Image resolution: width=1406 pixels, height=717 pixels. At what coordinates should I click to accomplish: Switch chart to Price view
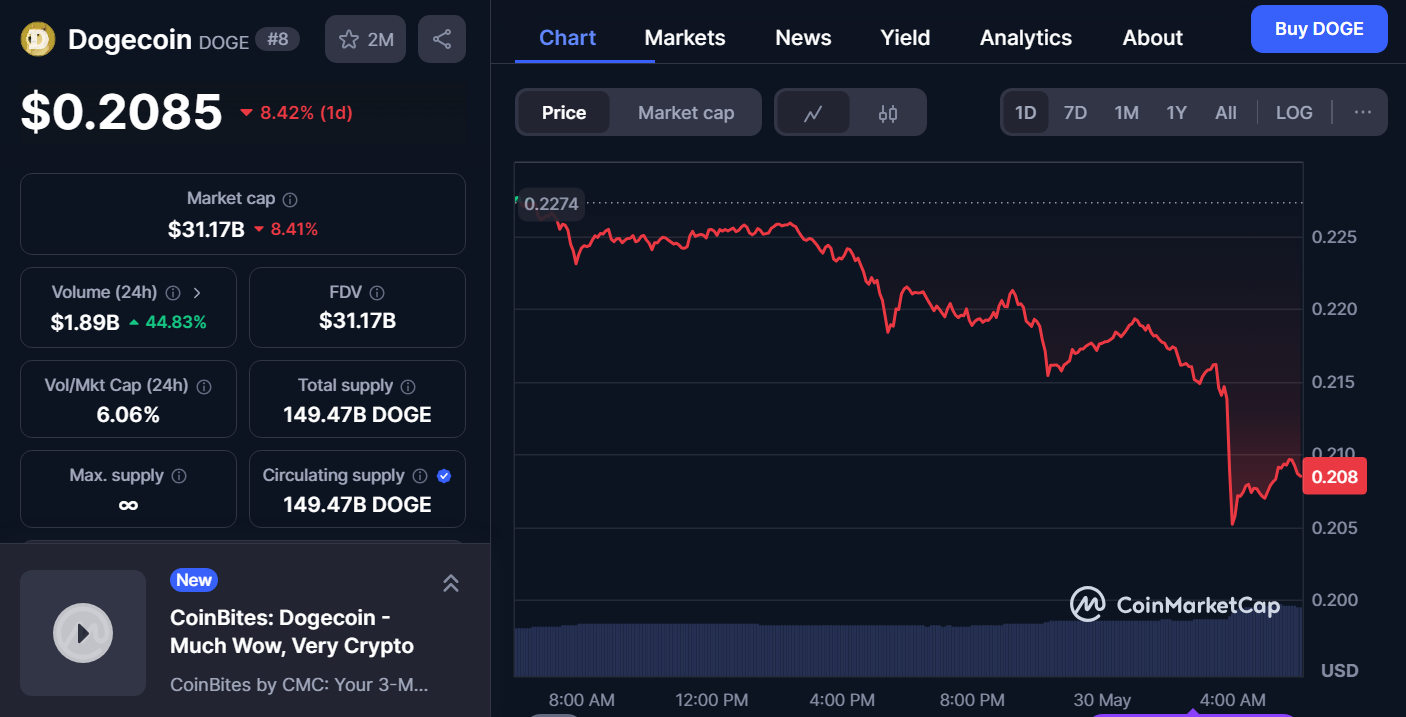[564, 113]
